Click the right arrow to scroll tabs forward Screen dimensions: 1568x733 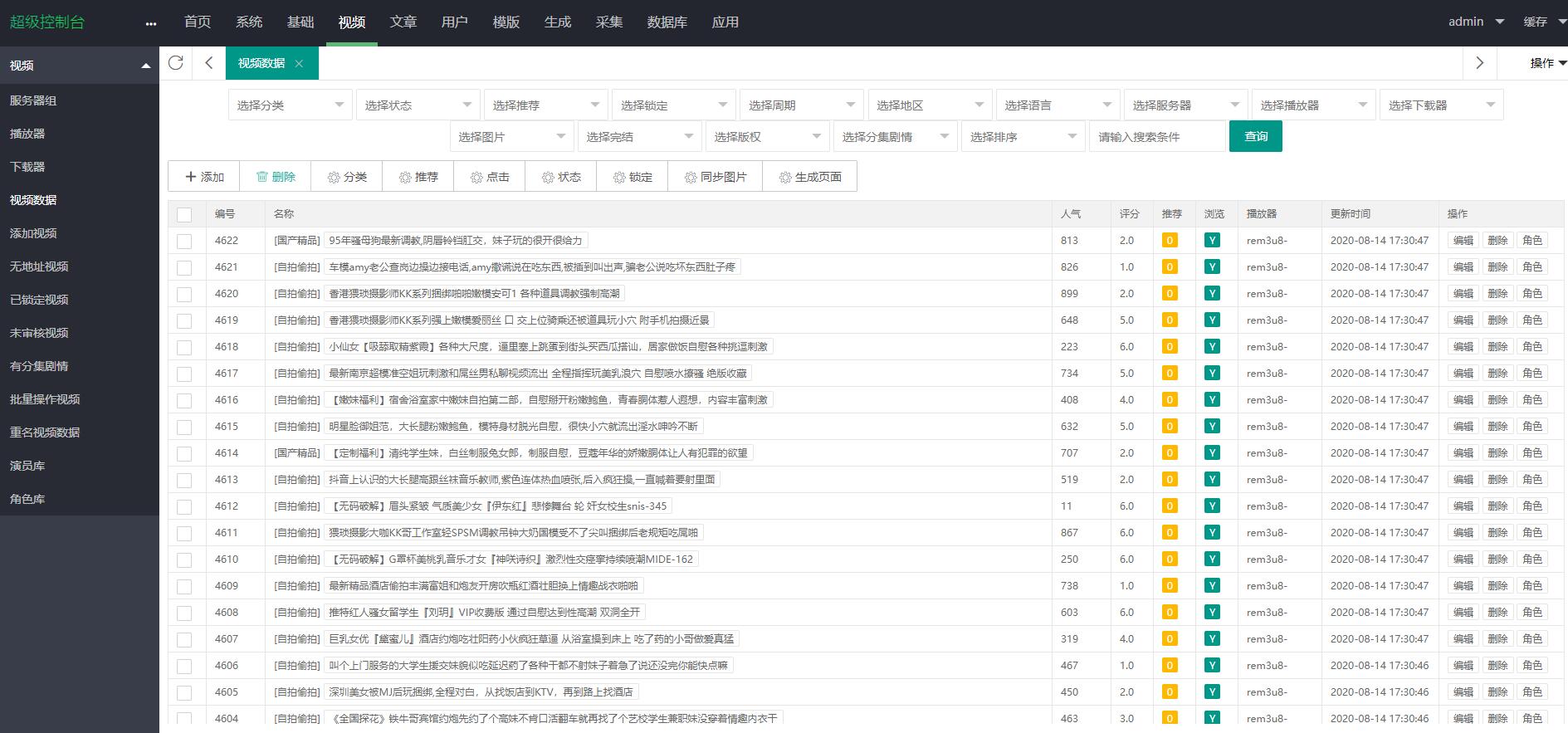point(1479,63)
